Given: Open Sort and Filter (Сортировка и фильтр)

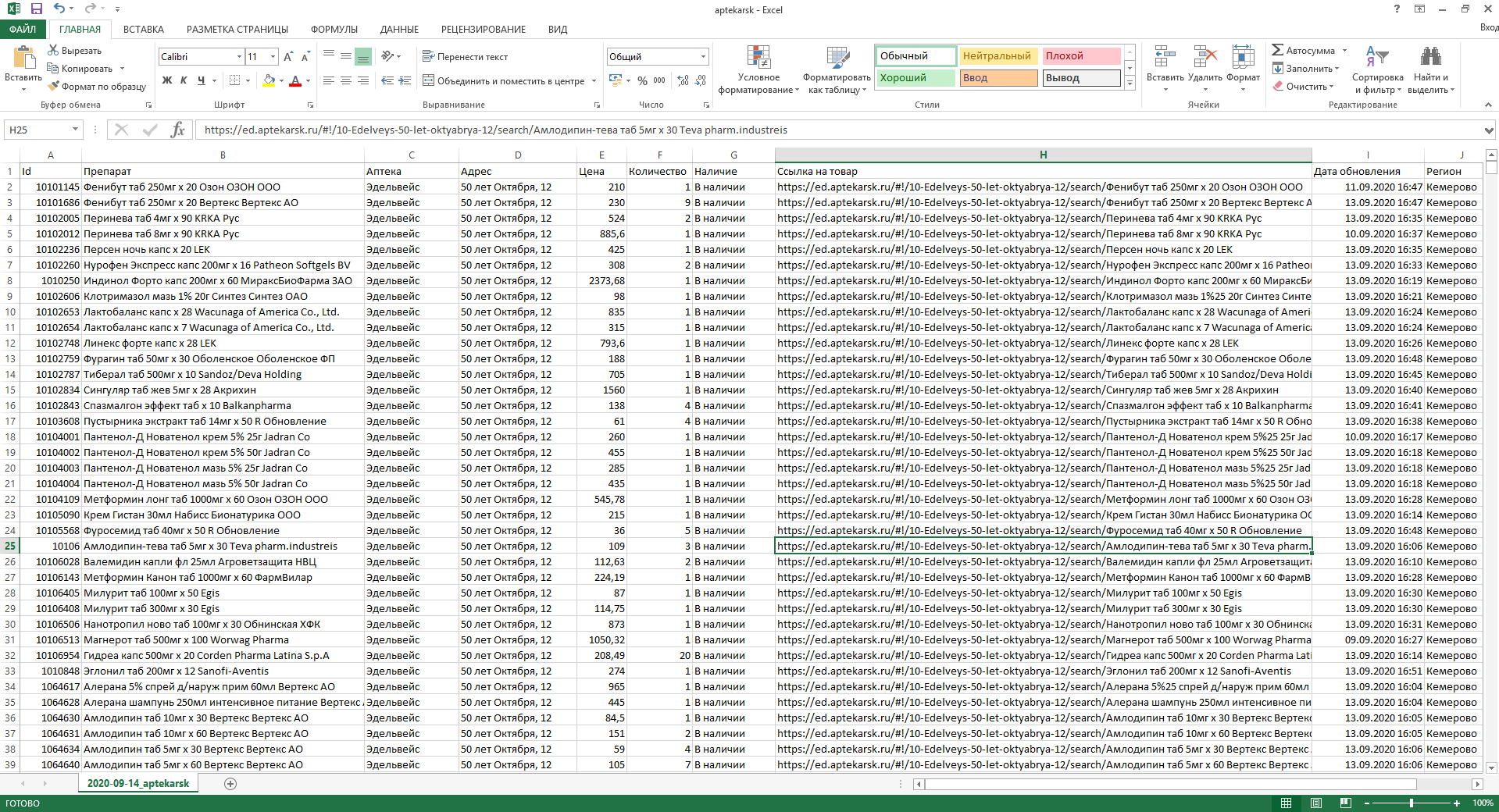Looking at the screenshot, I should 1378,69.
